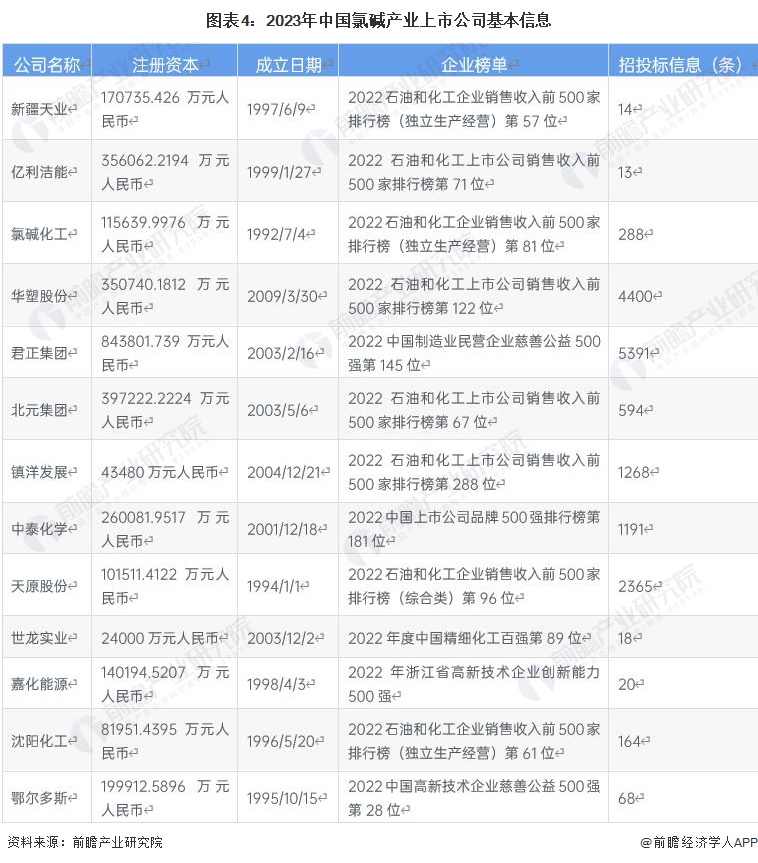
Task: Click registered capital 356062.2194 万元人民币
Action: point(165,172)
